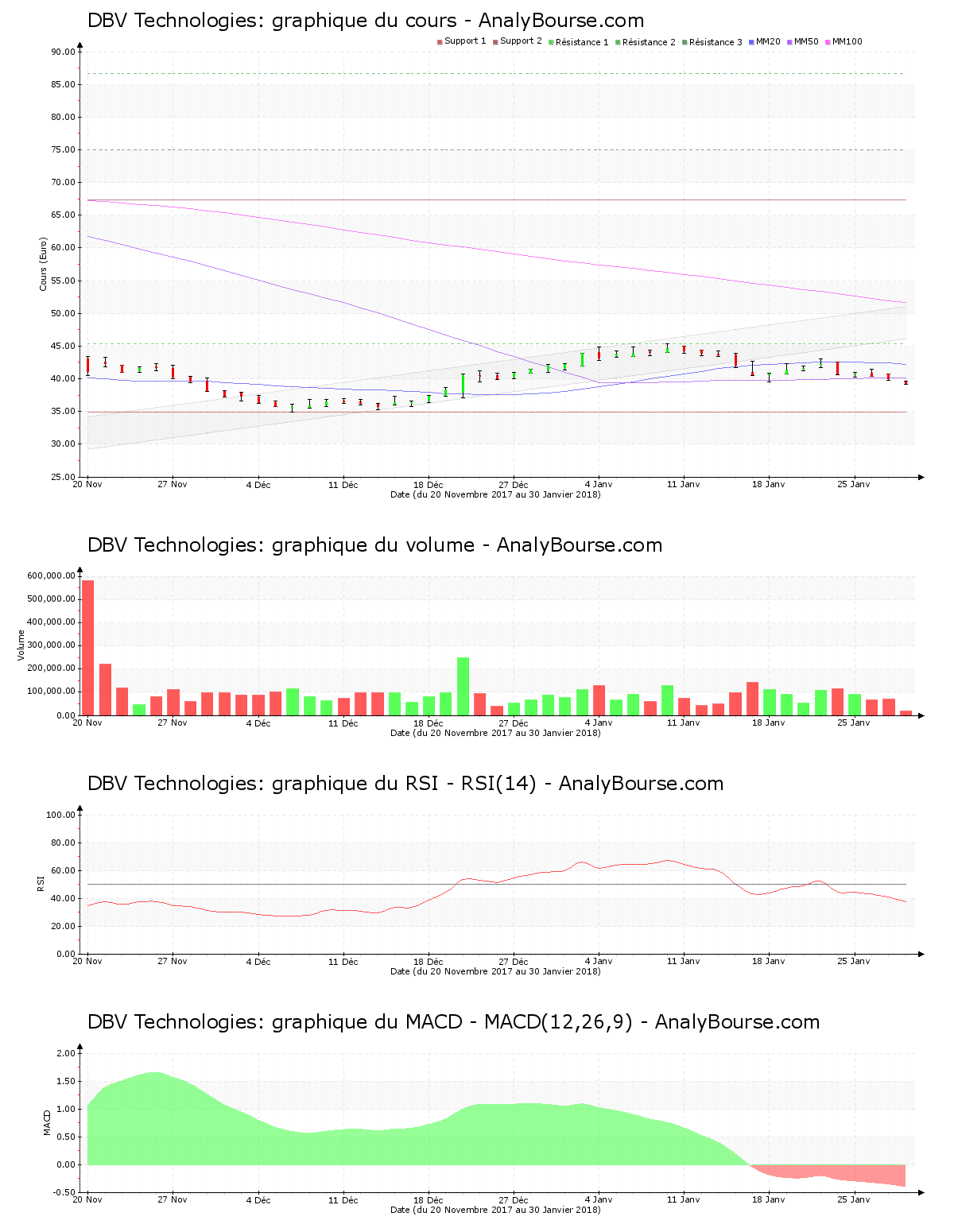Screen dimensions: 954x1232
Task: Click the 'MACD' vertical axis label
Action: [x=47, y=1122]
